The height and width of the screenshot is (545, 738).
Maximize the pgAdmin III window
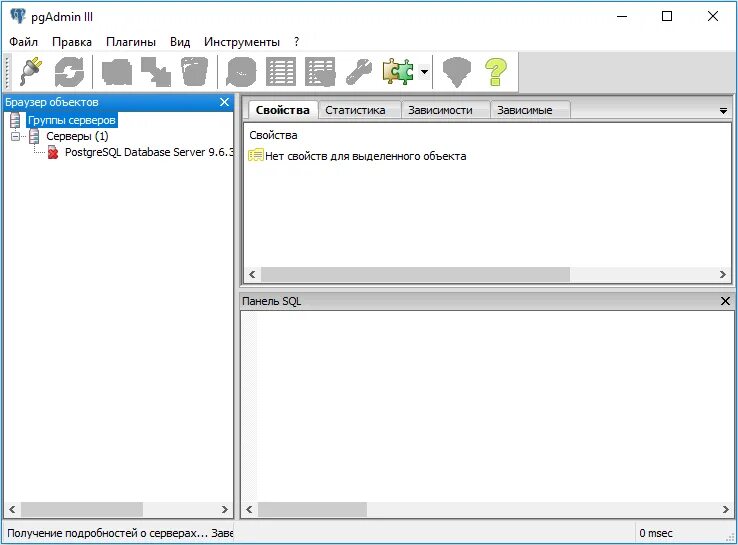(x=667, y=16)
